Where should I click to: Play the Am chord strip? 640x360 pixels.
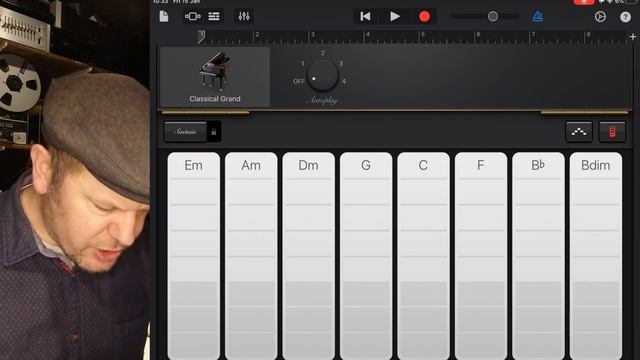click(x=251, y=256)
